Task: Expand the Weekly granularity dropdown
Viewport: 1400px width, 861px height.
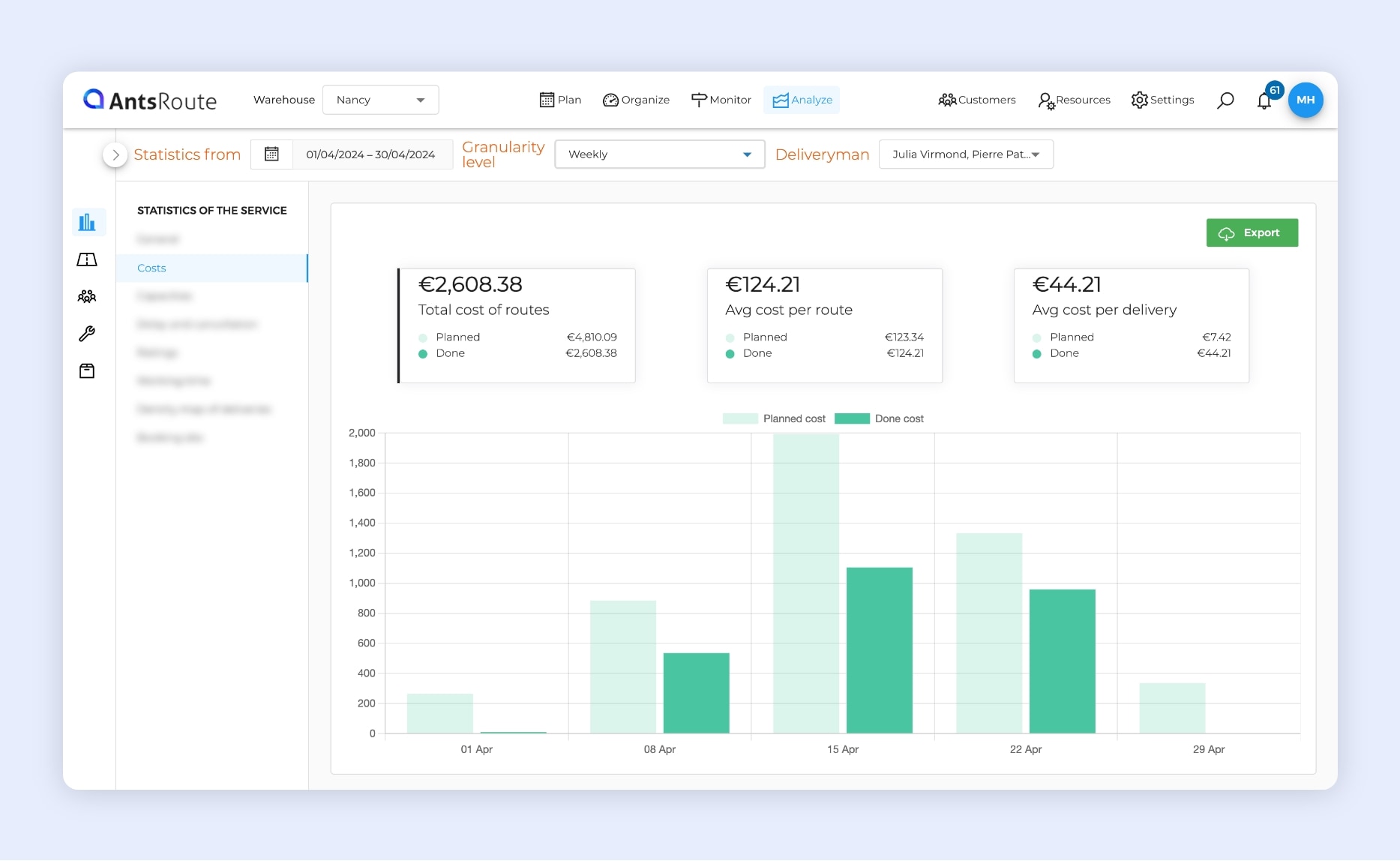Action: pyautogui.click(x=659, y=154)
